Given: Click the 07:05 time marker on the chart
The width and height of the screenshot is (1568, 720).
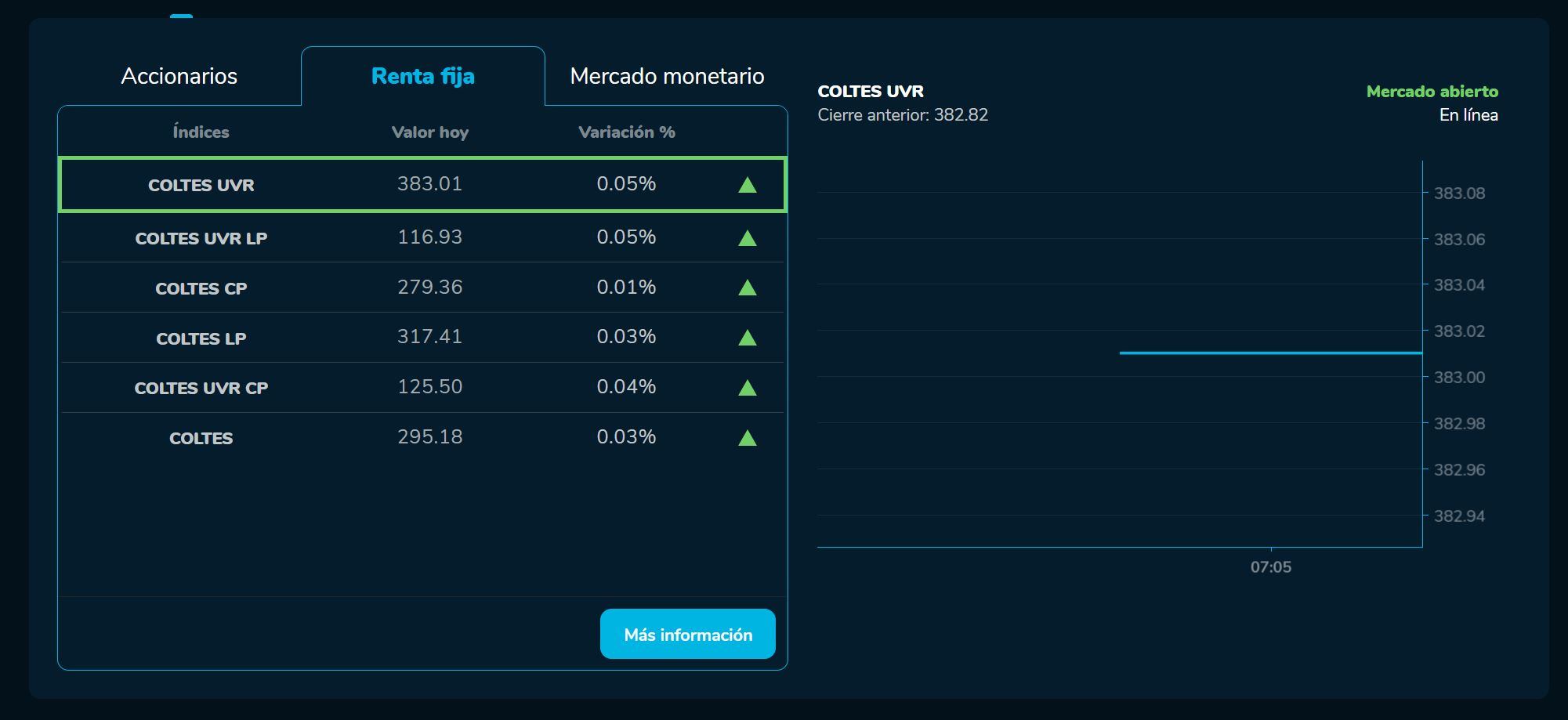Looking at the screenshot, I should tap(1270, 566).
